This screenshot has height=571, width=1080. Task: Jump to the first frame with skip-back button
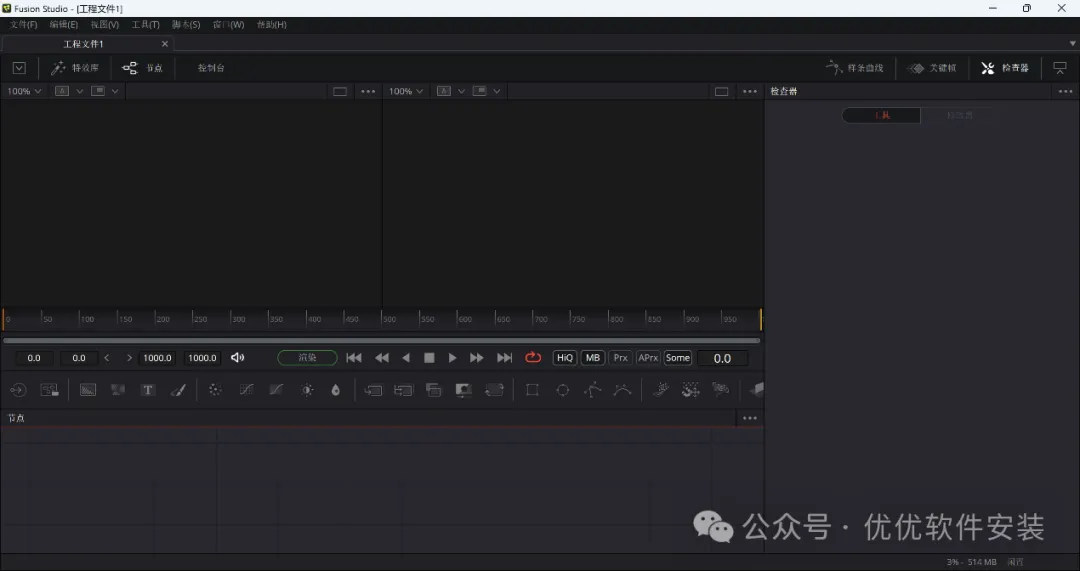coord(354,357)
